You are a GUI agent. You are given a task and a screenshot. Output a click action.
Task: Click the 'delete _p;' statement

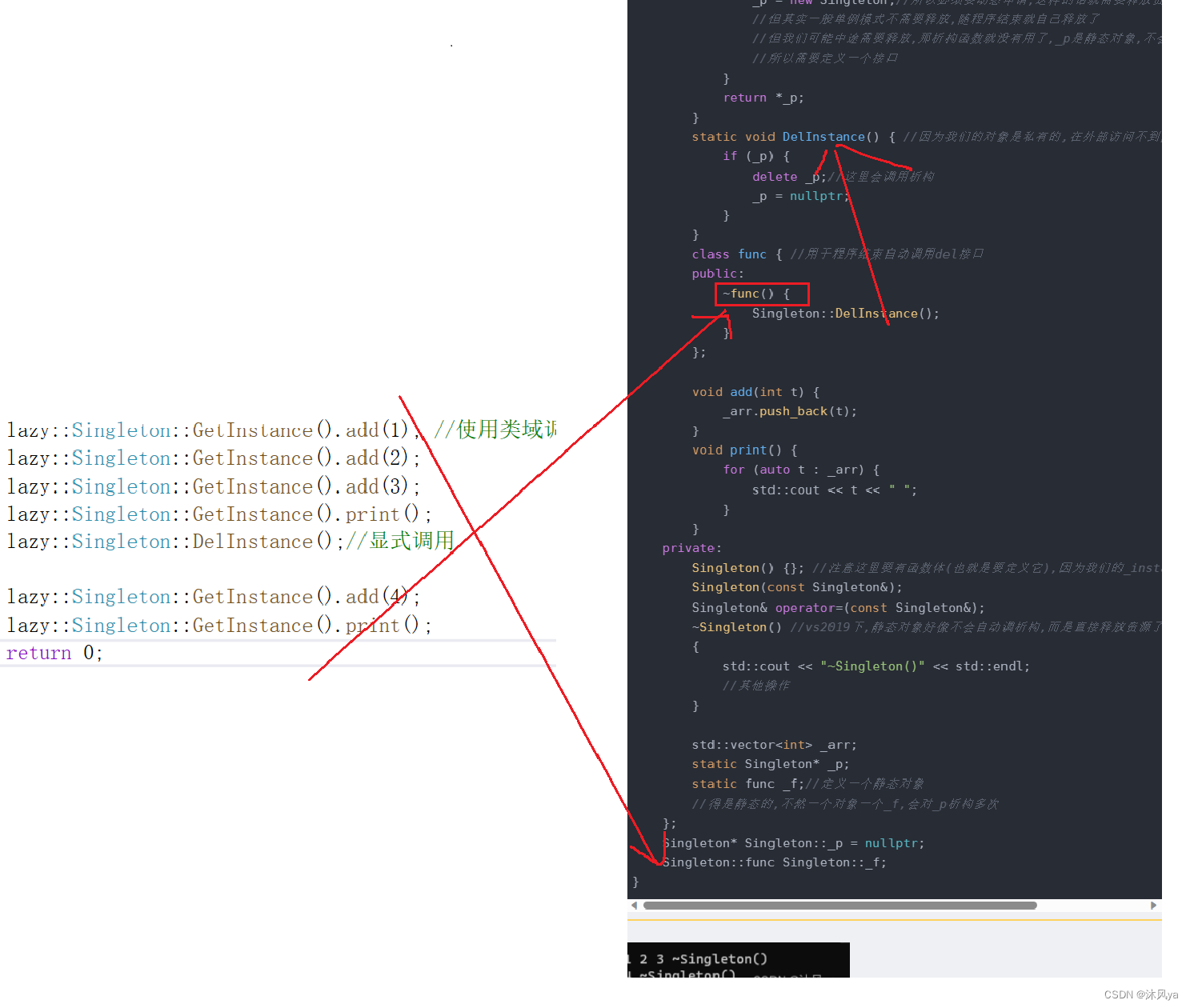tap(789, 177)
